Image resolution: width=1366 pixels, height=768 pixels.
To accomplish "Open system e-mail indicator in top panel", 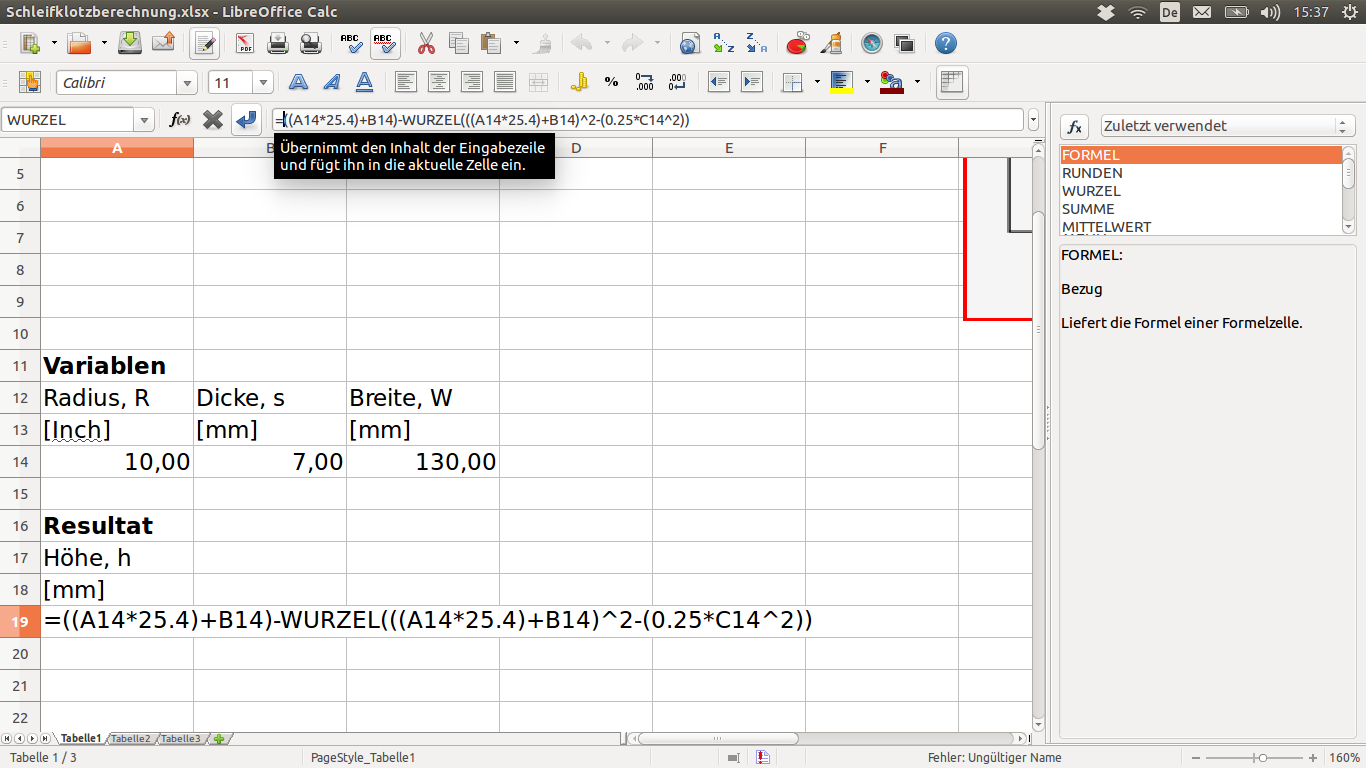I will coord(1202,12).
